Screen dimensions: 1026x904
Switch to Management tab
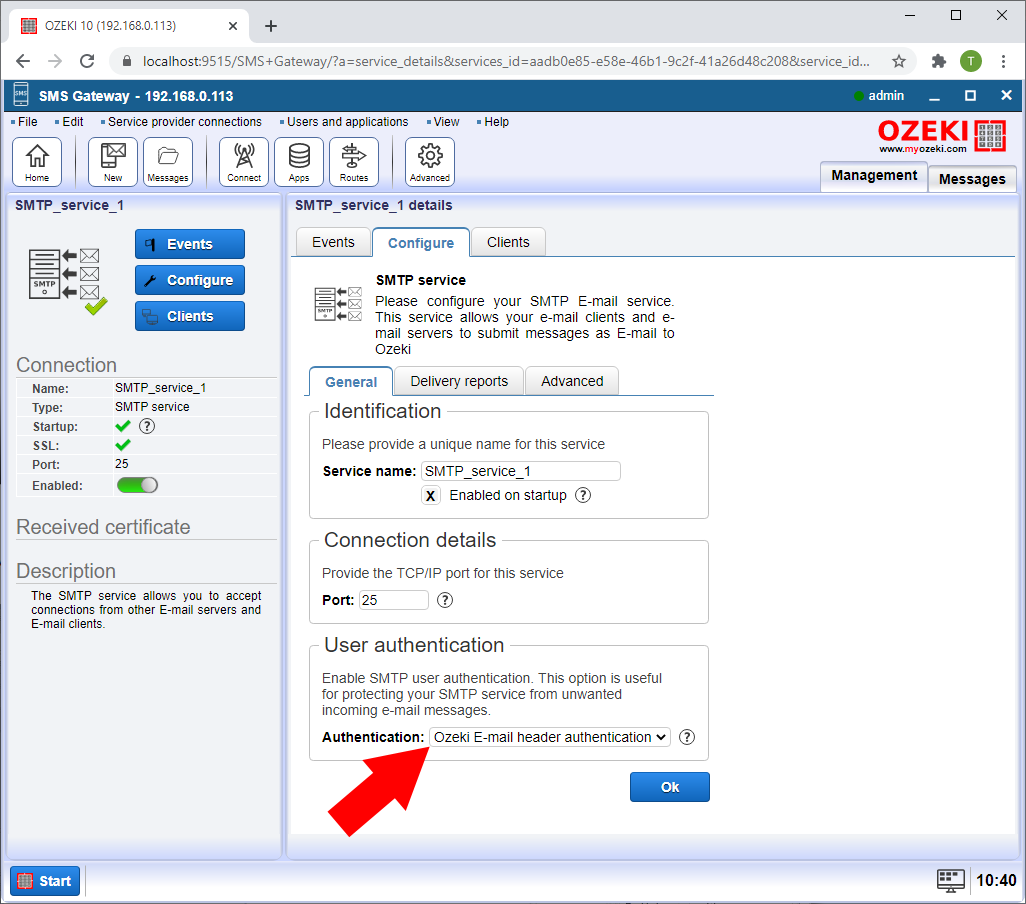tap(874, 175)
